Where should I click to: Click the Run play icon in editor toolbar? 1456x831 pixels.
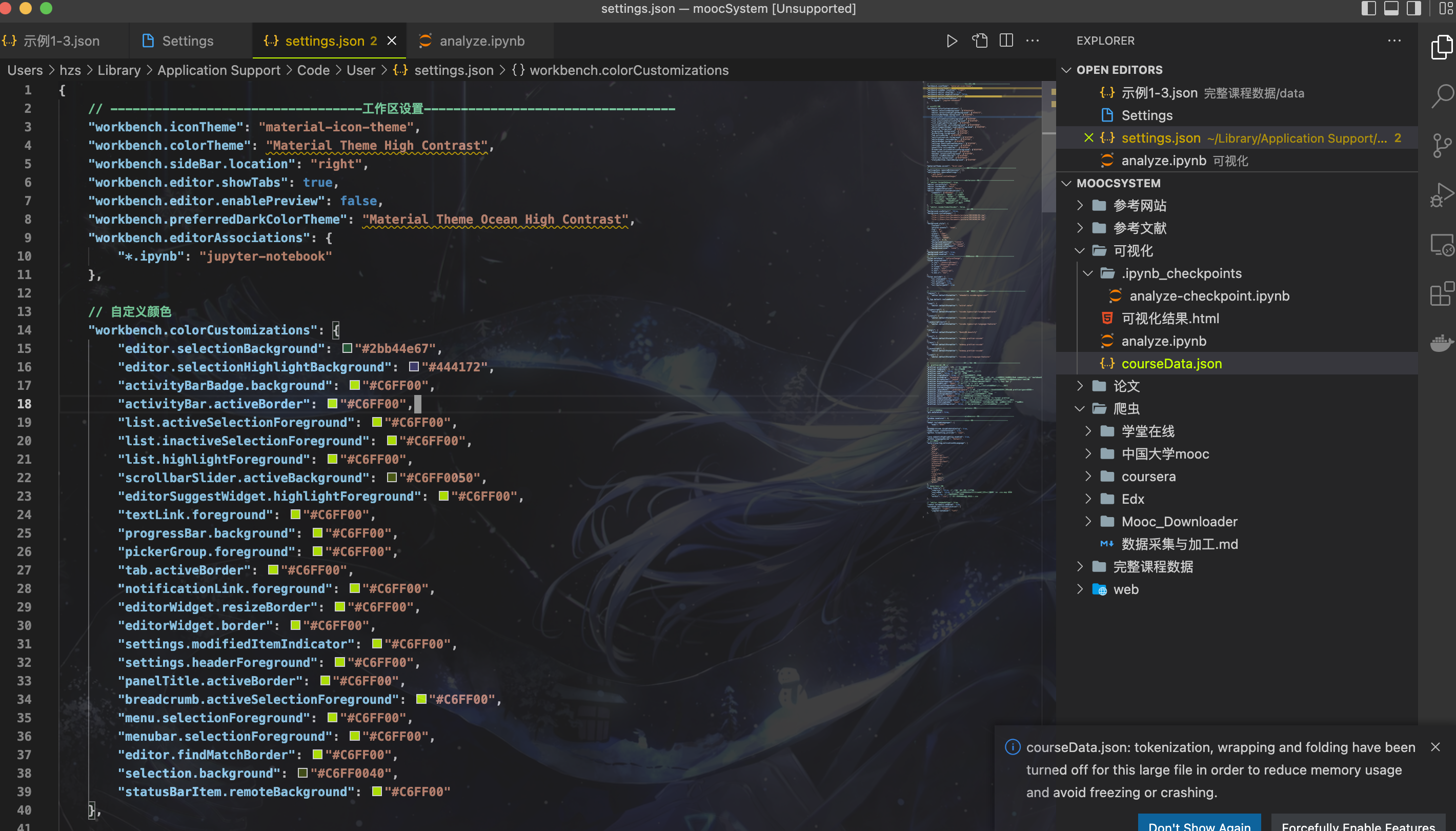(952, 41)
